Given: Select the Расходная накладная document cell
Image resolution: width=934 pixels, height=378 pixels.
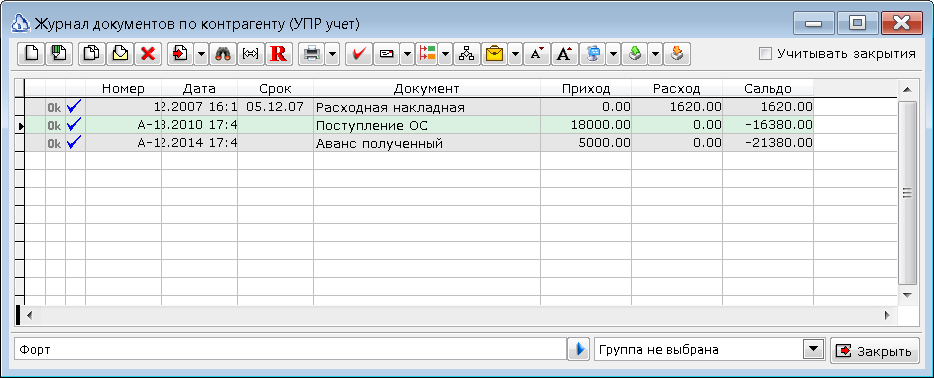Looking at the screenshot, I should 426,107.
